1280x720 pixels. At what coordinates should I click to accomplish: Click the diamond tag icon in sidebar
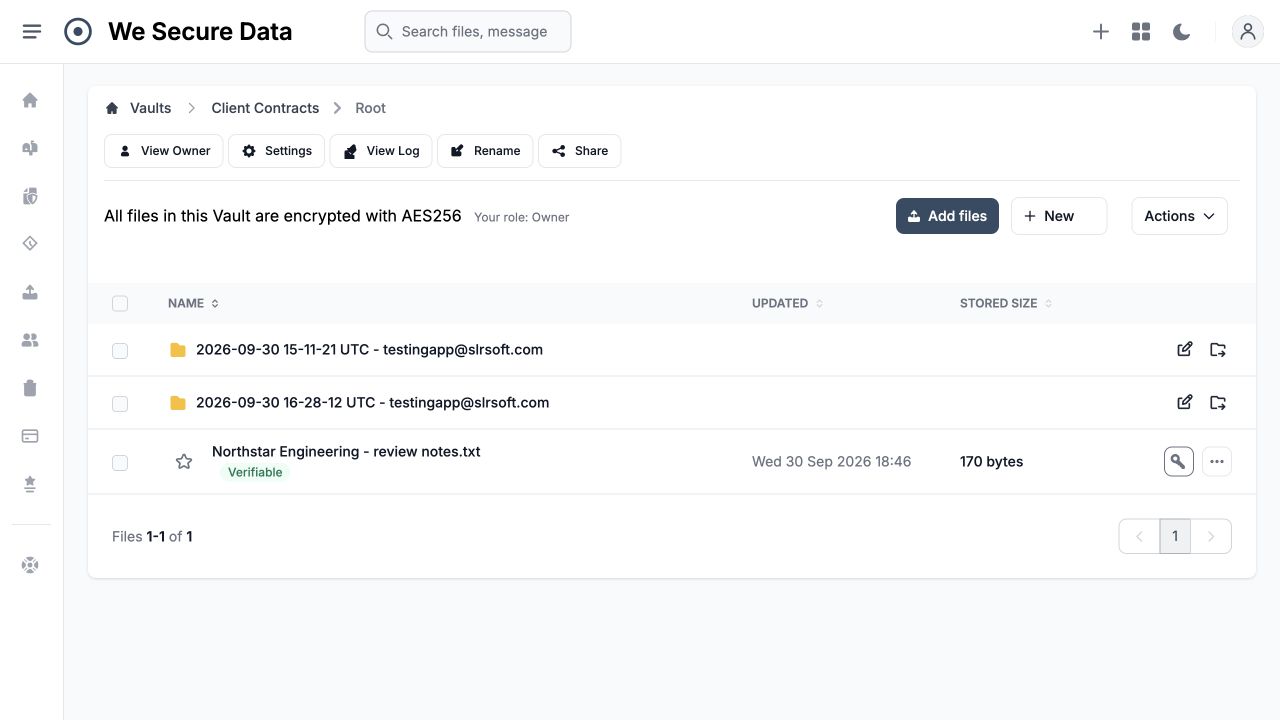[30, 244]
